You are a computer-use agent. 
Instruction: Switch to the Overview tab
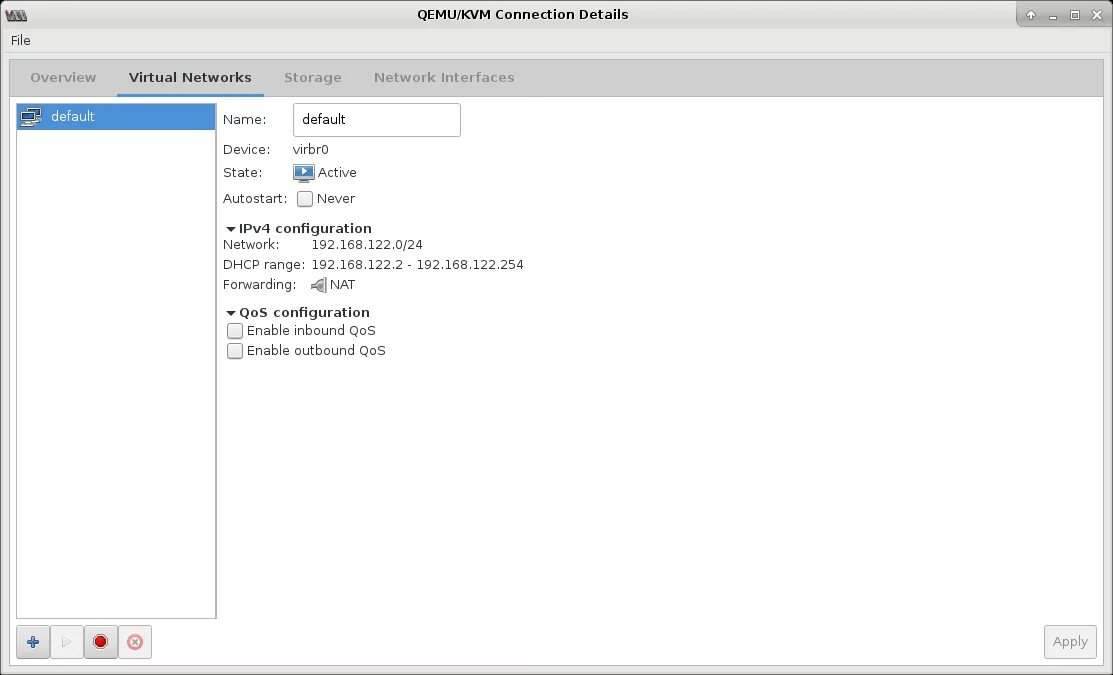point(63,77)
